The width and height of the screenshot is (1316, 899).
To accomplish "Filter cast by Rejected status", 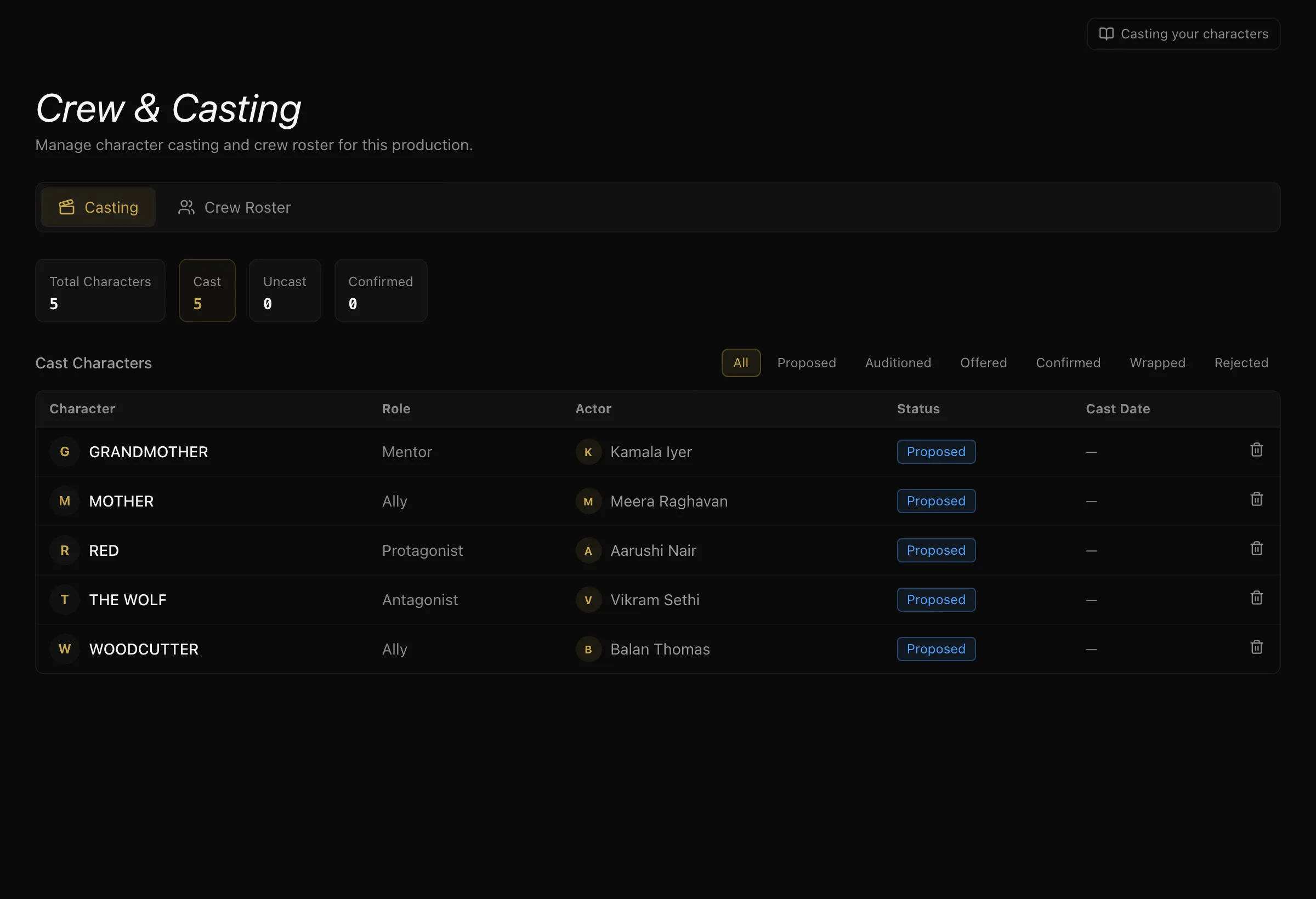I will coord(1241,363).
